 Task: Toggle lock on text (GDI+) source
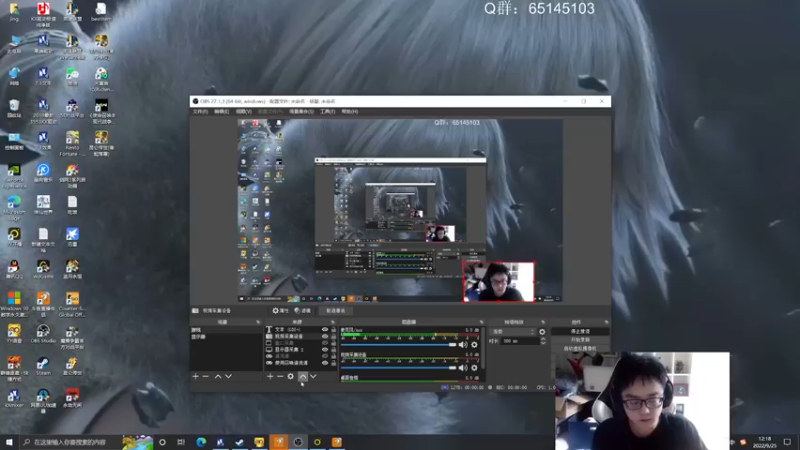[334, 330]
